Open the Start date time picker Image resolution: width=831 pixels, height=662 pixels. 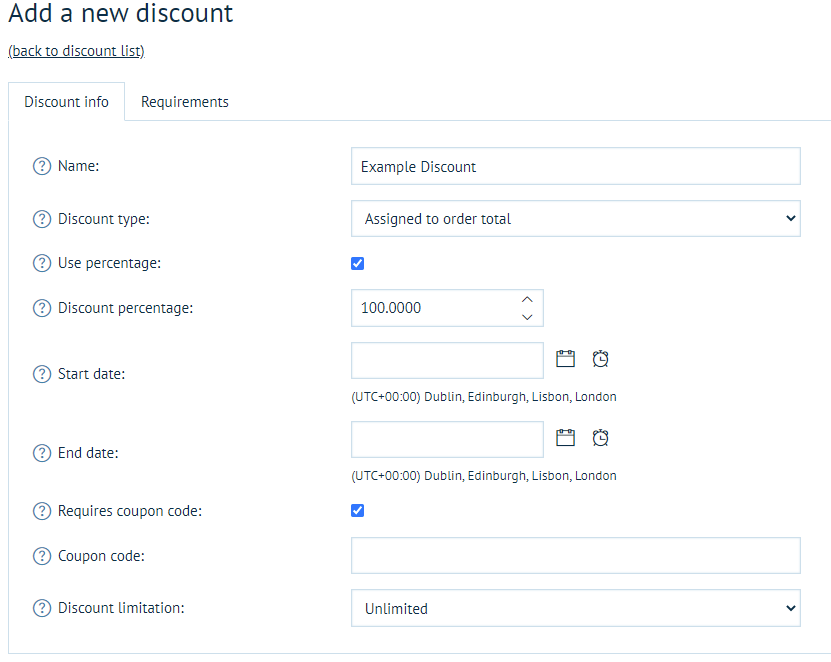click(x=600, y=359)
